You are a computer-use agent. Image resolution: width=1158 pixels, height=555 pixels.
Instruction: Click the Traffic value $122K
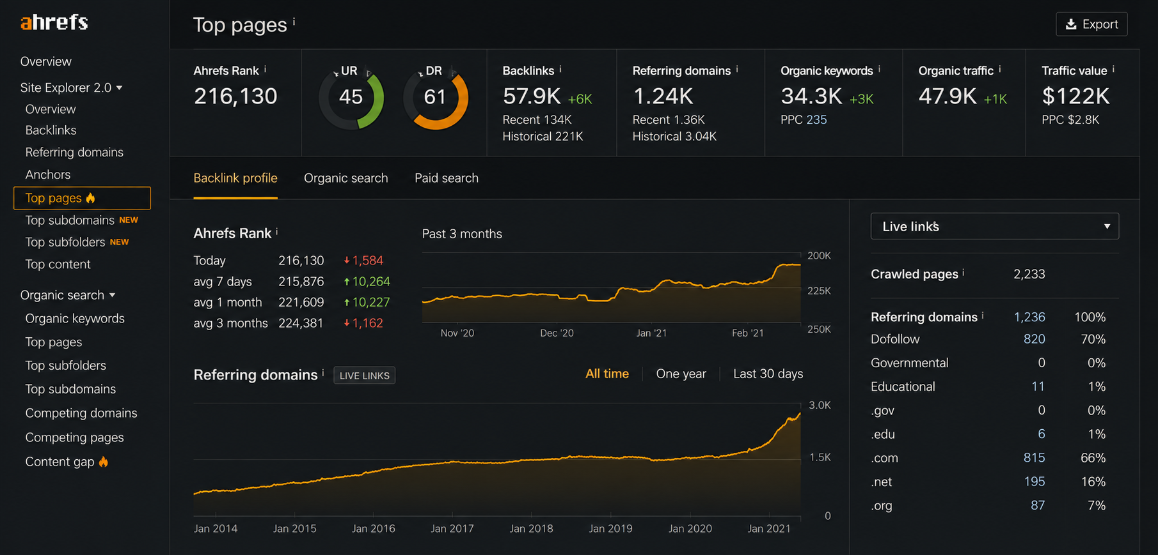(x=1075, y=96)
